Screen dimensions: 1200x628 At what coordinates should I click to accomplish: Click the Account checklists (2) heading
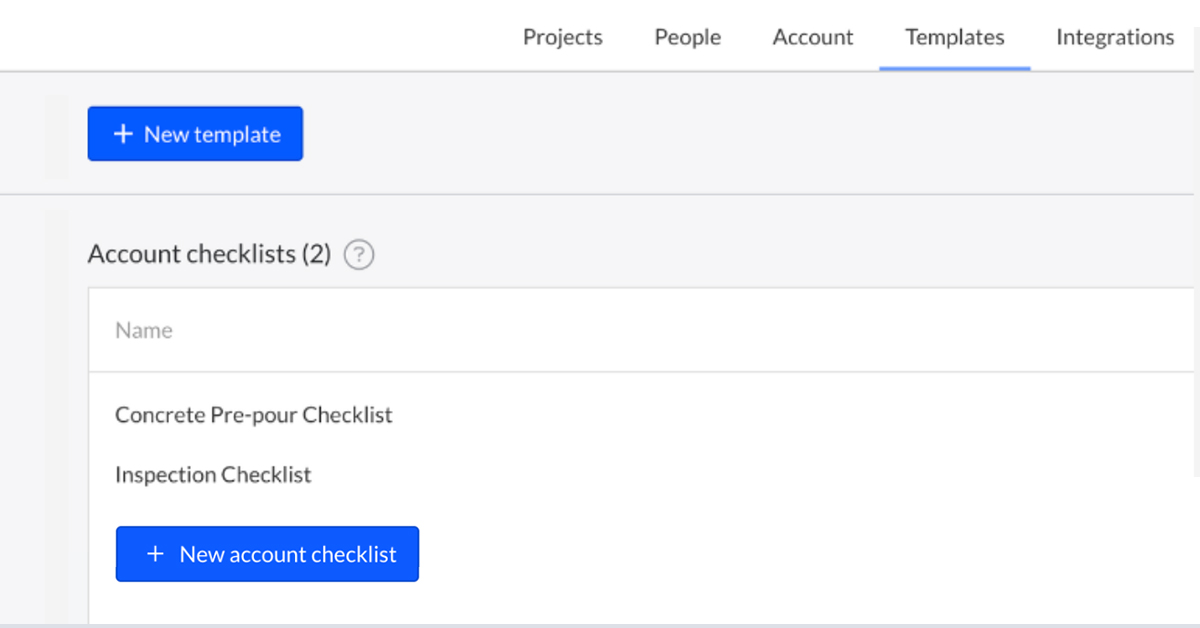(x=208, y=254)
